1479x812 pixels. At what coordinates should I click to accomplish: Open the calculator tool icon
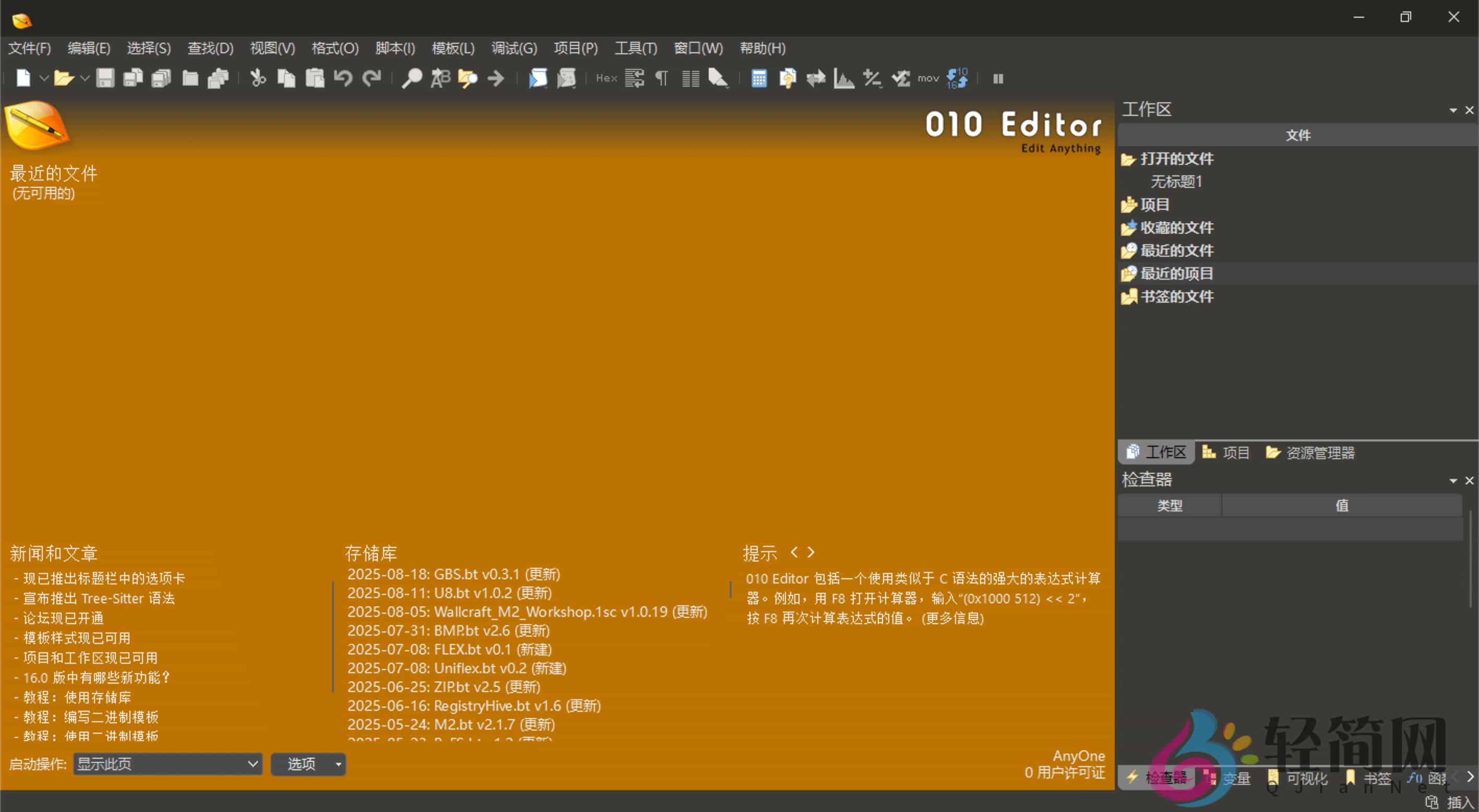coord(758,78)
